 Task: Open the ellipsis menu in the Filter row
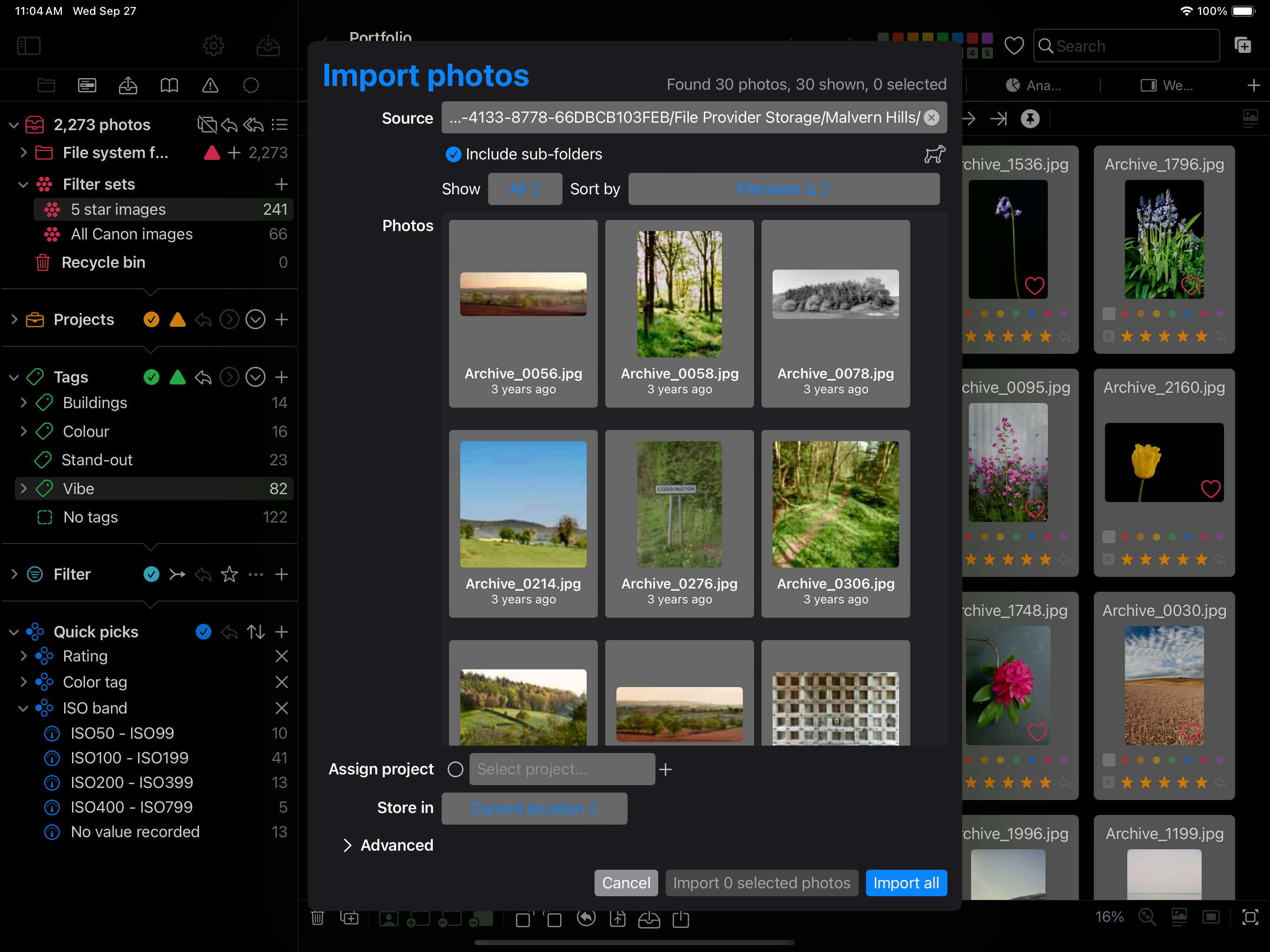coord(256,574)
